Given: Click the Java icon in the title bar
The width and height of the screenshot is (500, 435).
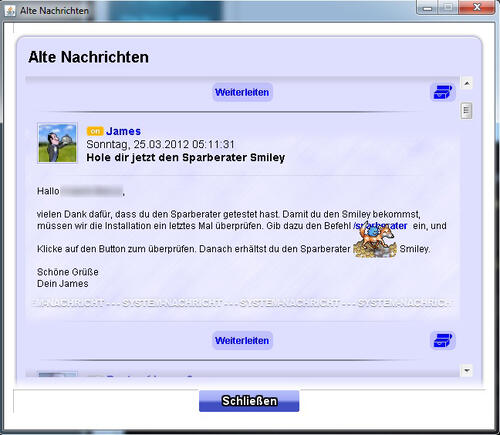Looking at the screenshot, I should coord(10,11).
